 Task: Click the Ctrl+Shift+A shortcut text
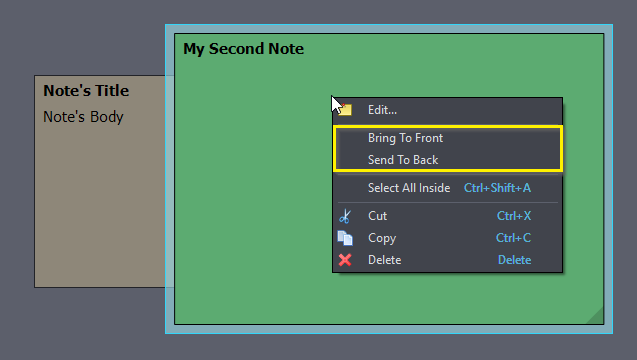tap(497, 188)
